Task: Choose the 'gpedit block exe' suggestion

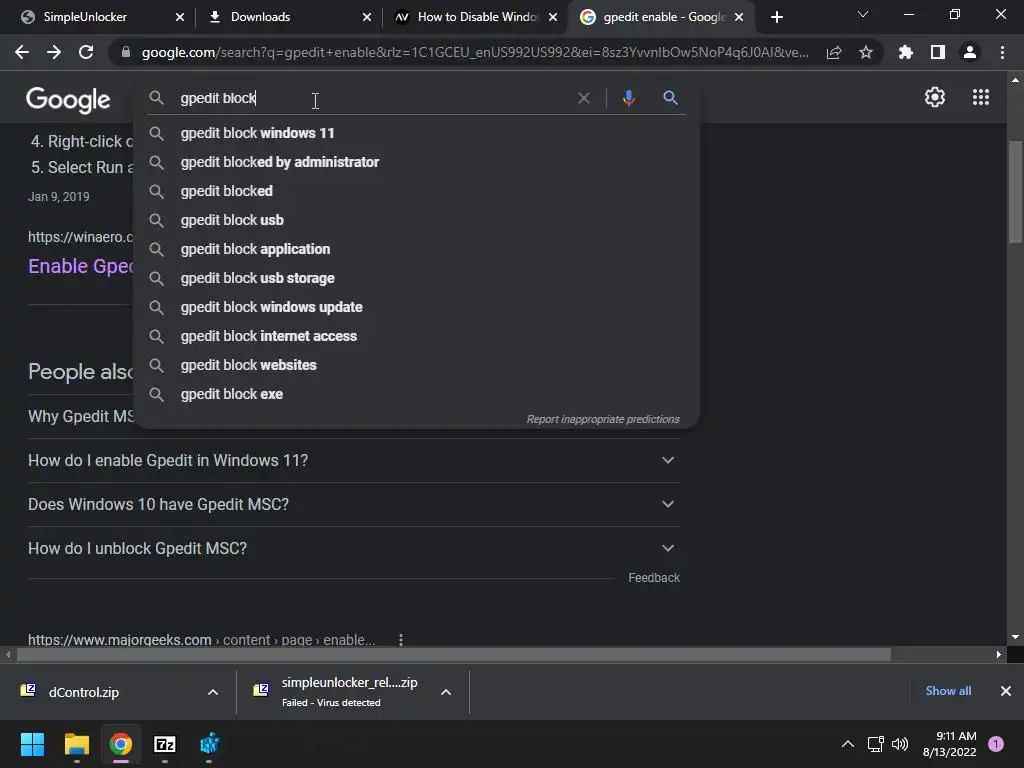Action: tap(416, 394)
